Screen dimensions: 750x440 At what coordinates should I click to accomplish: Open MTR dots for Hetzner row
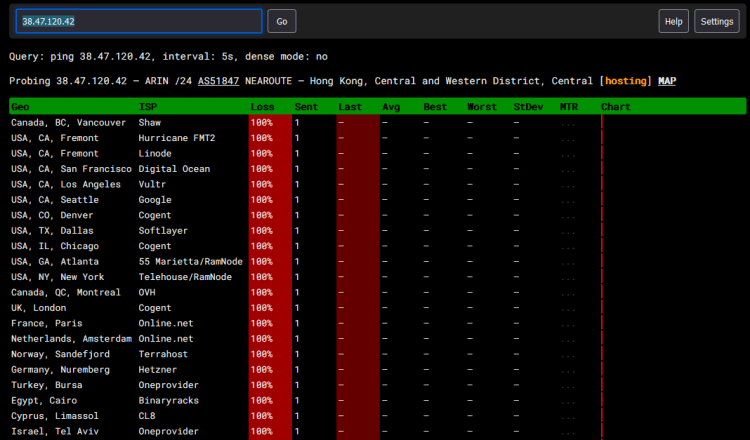(568, 371)
